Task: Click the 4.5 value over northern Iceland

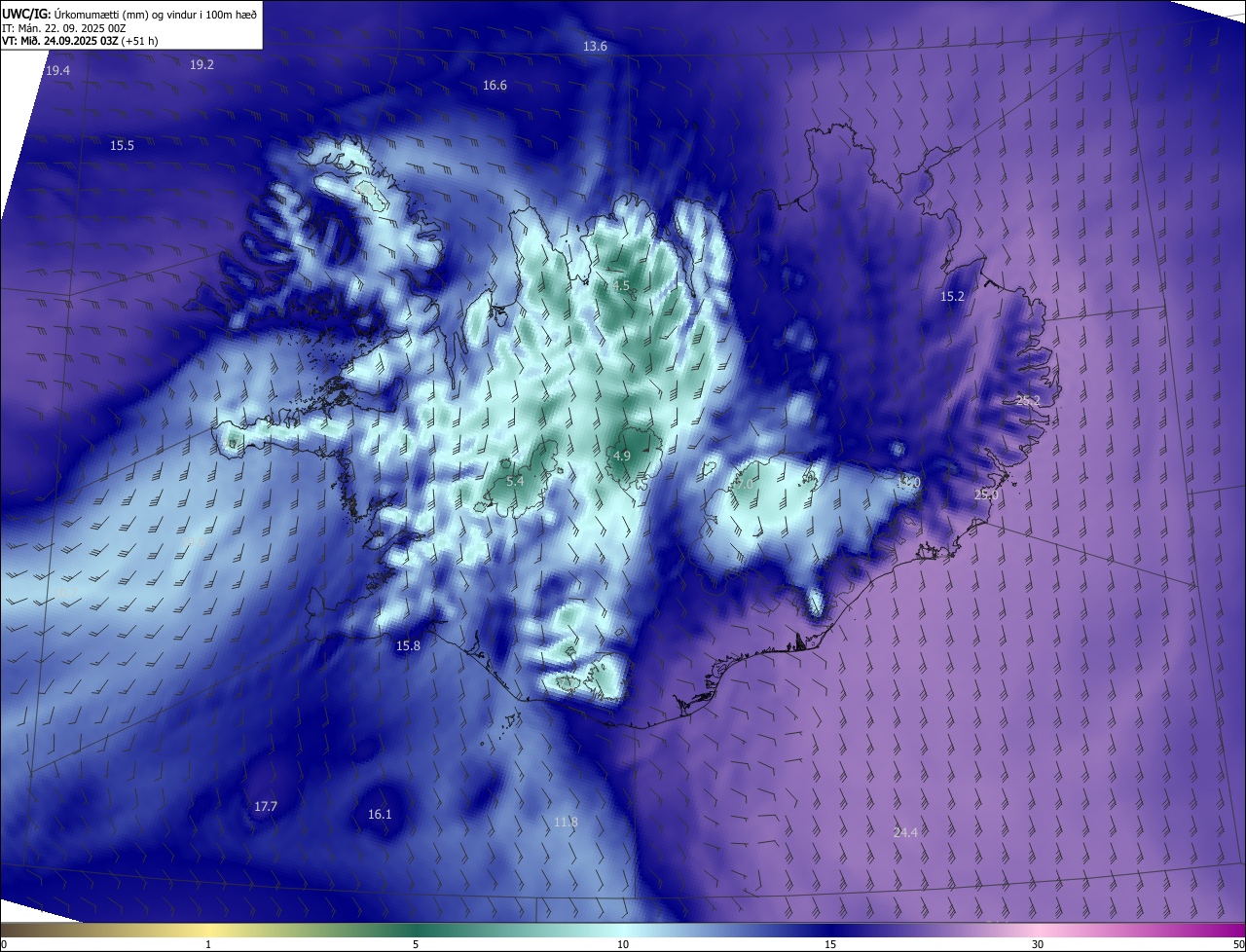Action: coord(622,286)
